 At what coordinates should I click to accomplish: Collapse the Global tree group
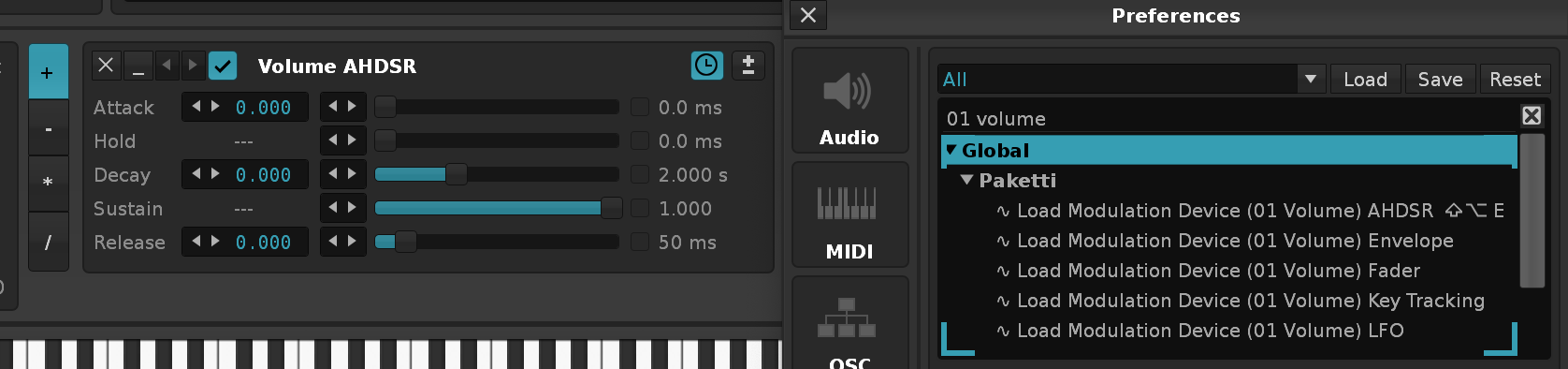pos(951,150)
